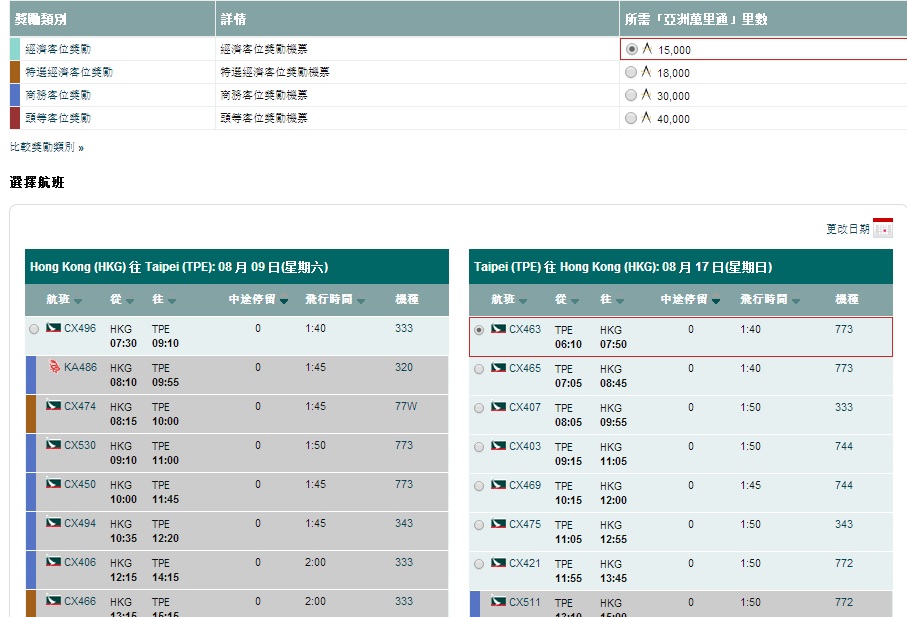
Task: Click the calendar icon beside 更改日期
Action: coord(882,228)
